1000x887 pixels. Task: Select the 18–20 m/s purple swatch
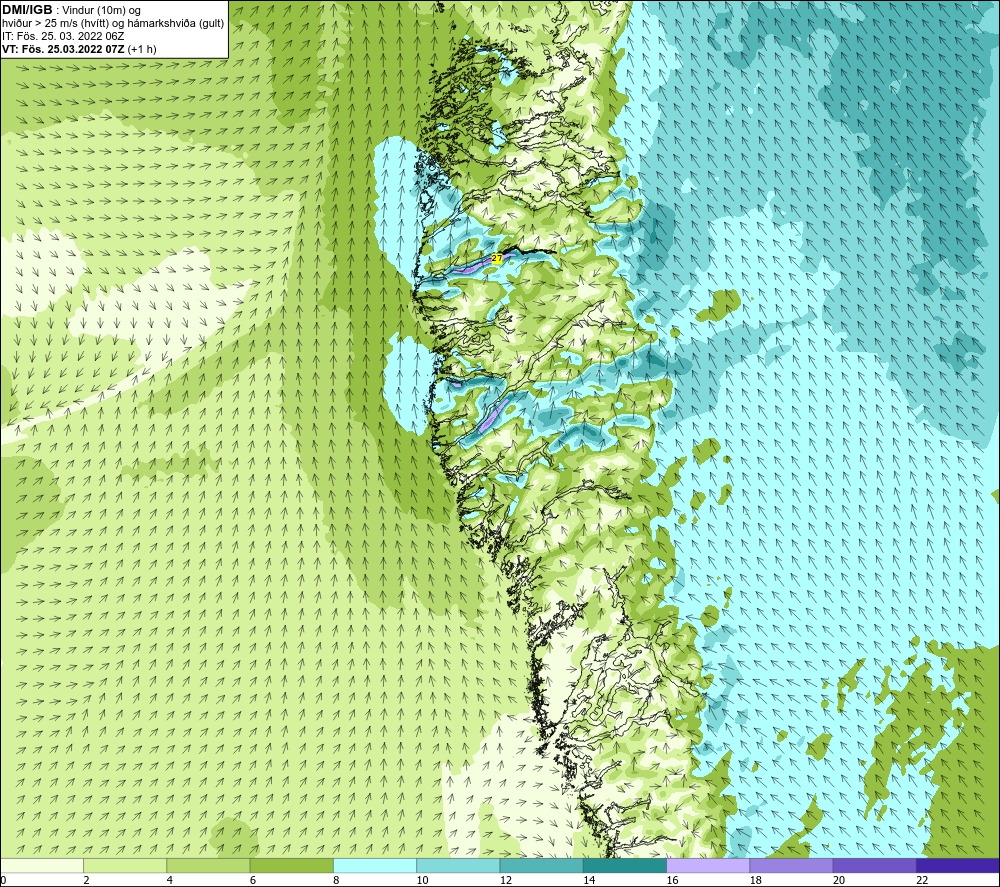click(x=791, y=865)
